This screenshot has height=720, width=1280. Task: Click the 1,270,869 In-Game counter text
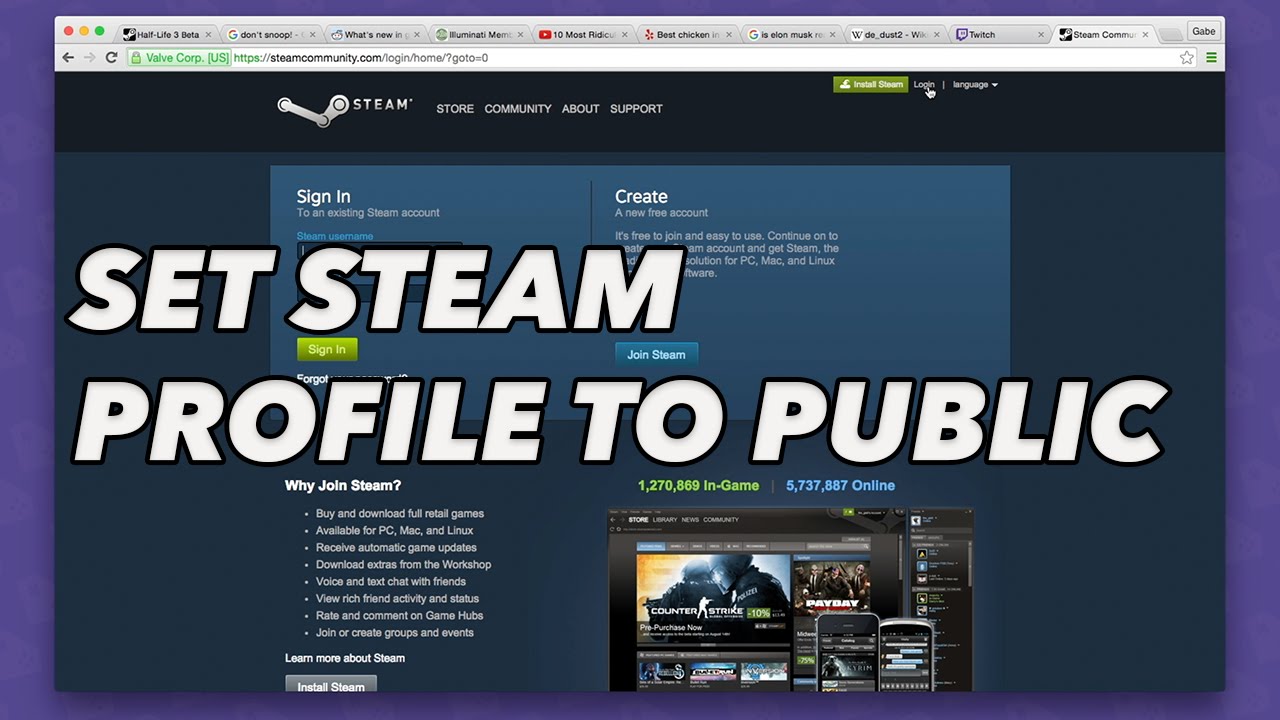tap(698, 486)
